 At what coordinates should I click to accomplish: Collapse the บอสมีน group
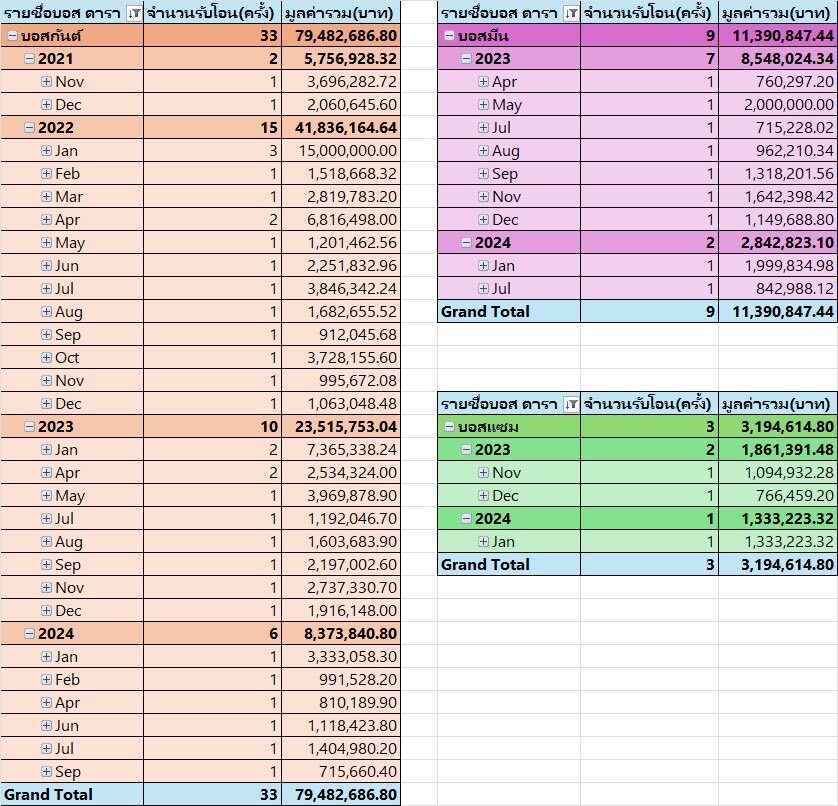point(449,36)
